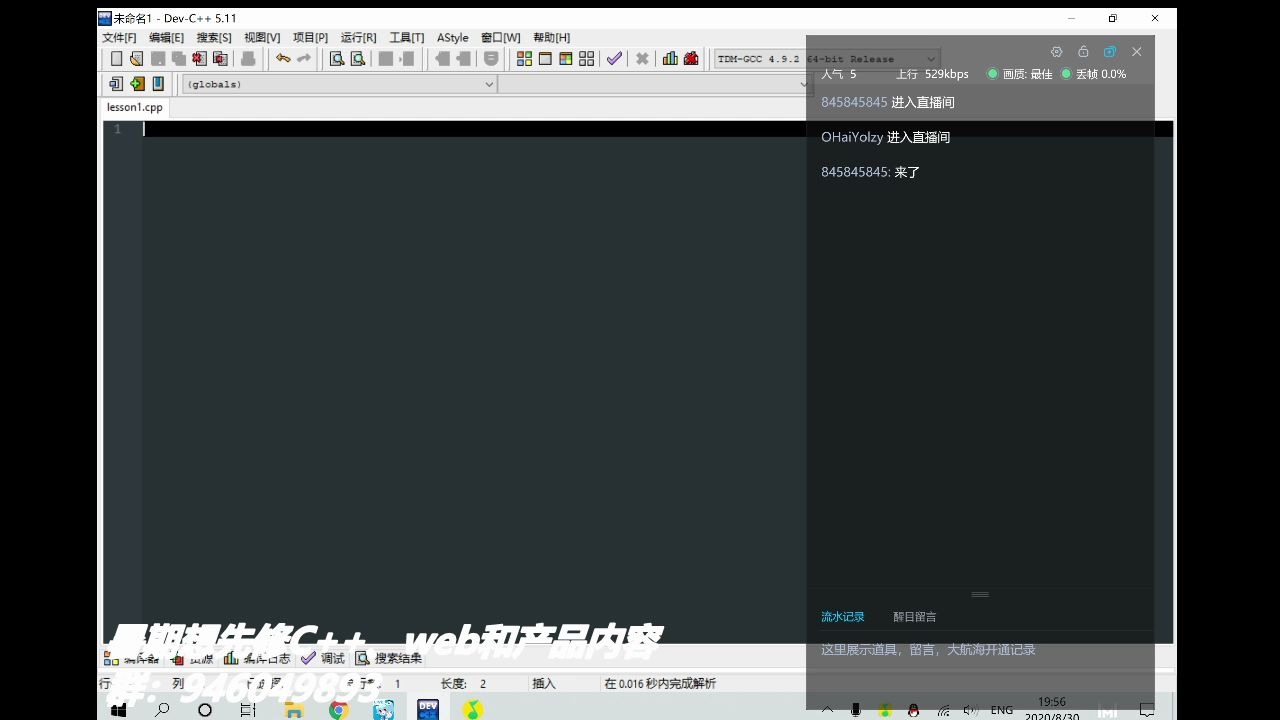Click the 丢帧 0.0% indicator

point(1093,74)
